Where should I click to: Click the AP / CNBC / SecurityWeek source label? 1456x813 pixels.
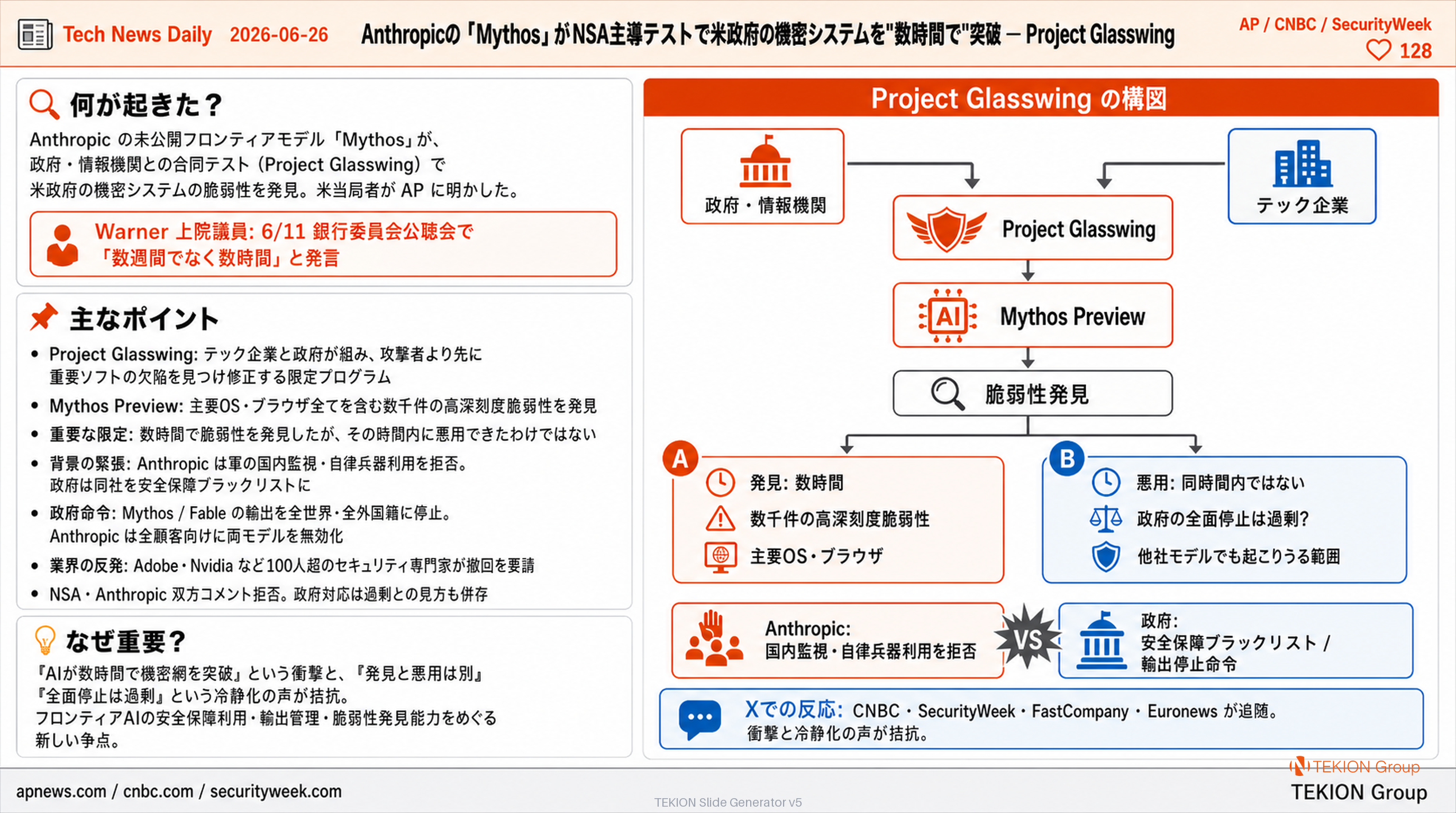click(1334, 24)
